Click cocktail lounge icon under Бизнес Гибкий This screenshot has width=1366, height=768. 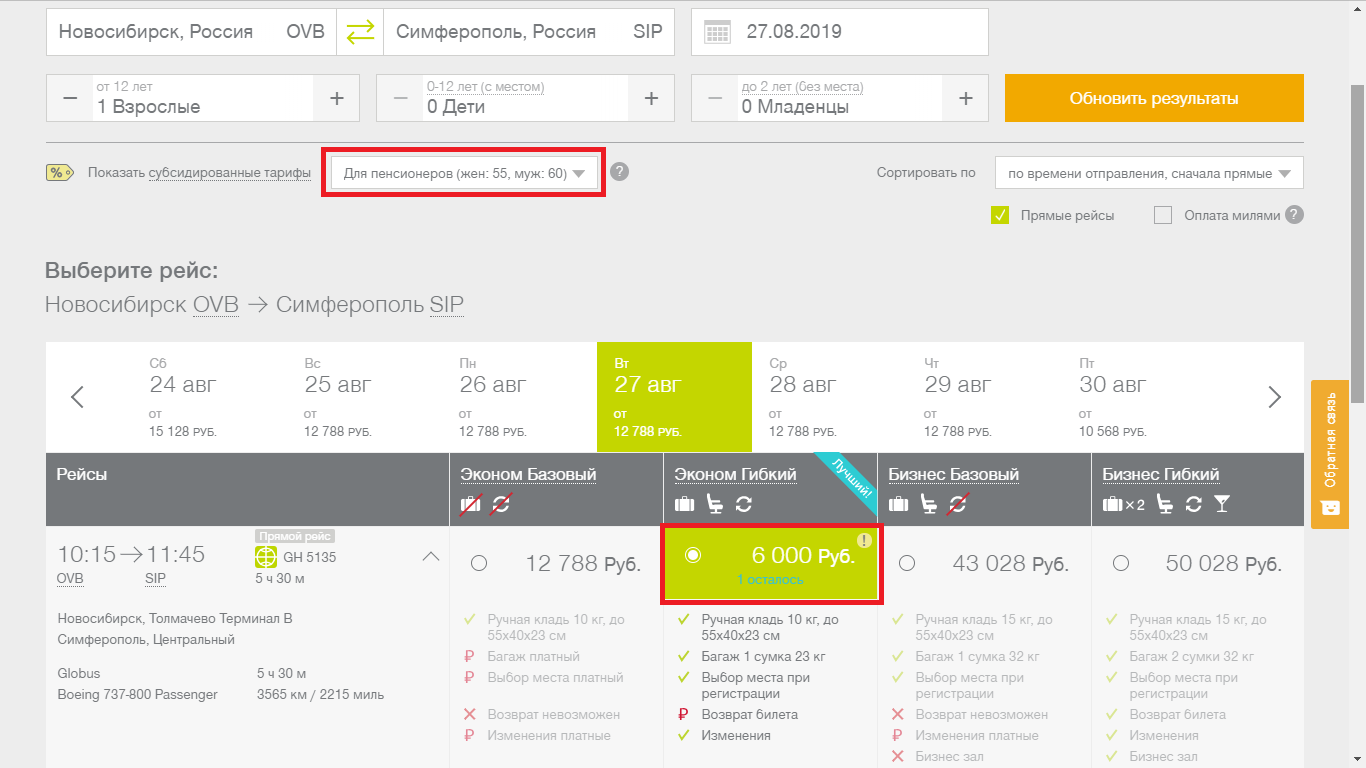pyautogui.click(x=1221, y=504)
